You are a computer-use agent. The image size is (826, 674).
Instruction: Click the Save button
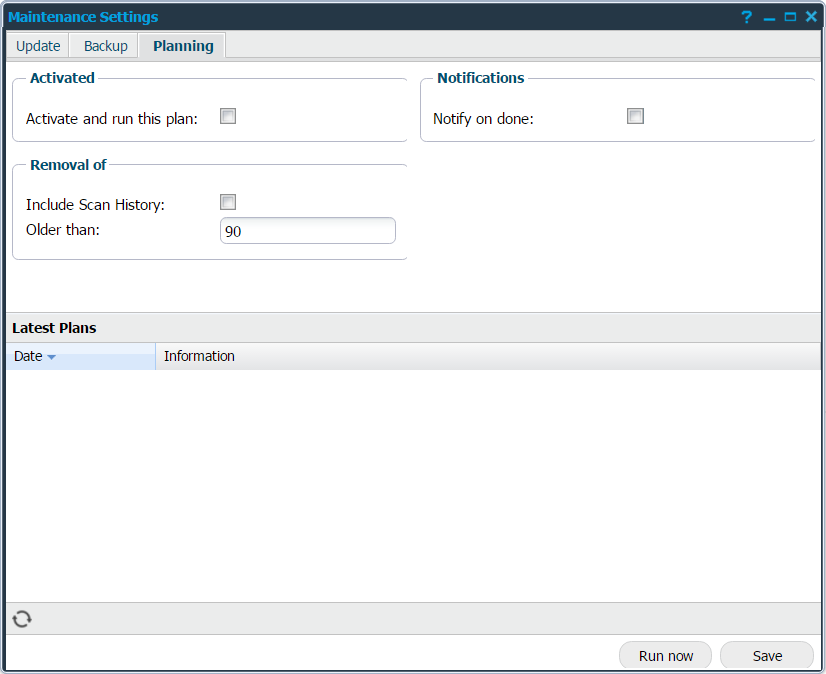coord(767,656)
